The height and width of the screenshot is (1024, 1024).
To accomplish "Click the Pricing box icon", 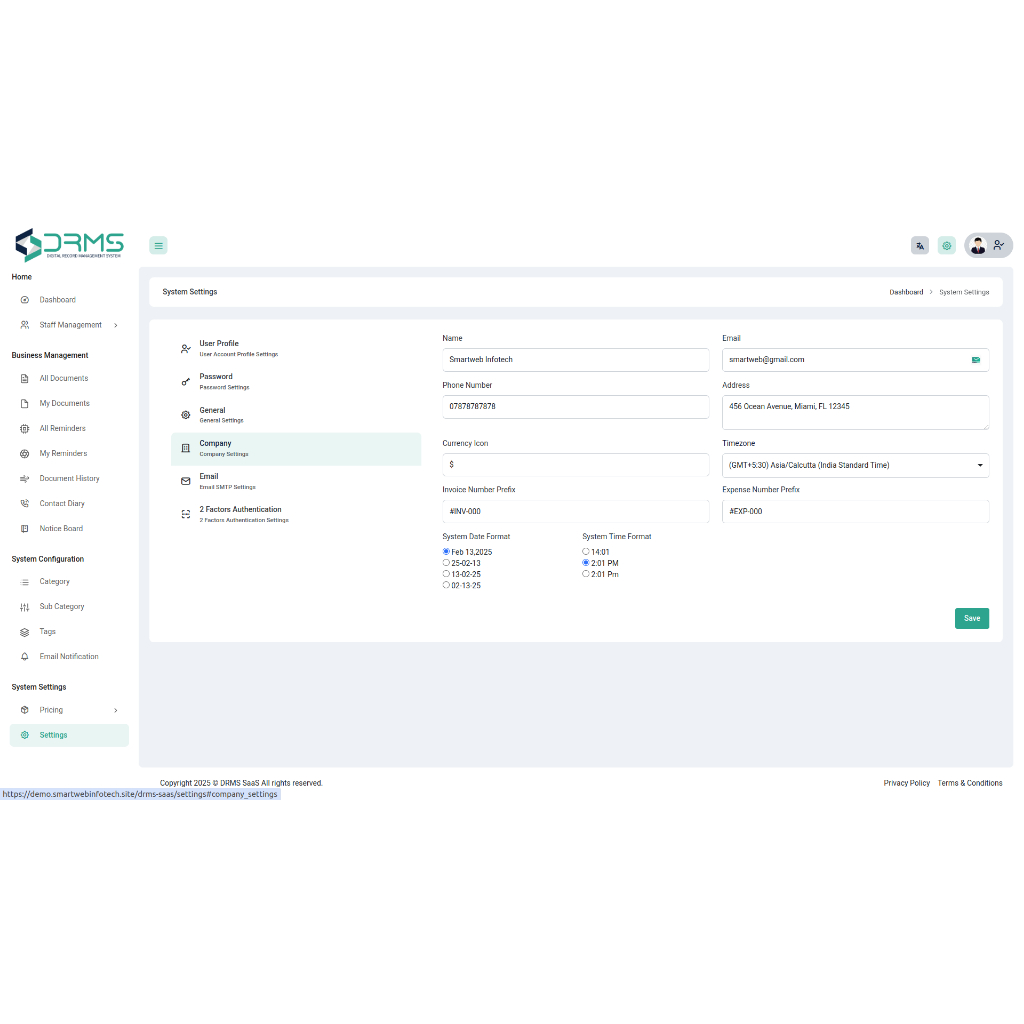I will [x=25, y=710].
